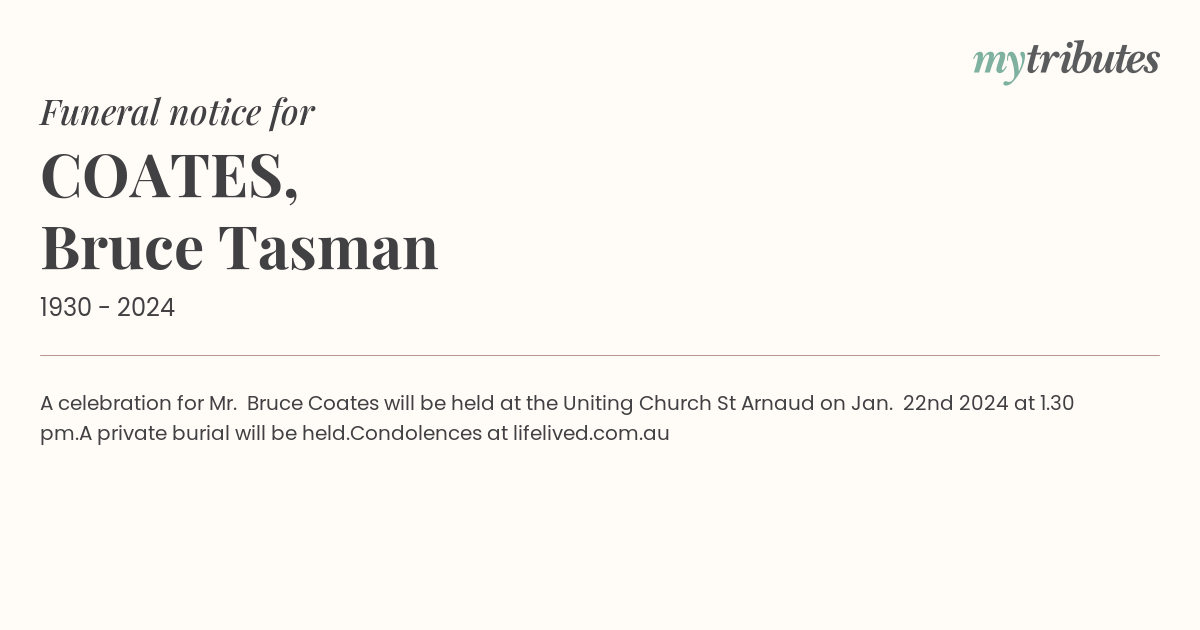Screen dimensions: 1200x630
Task: Open the lifelived.com.au link
Action: tap(591, 433)
